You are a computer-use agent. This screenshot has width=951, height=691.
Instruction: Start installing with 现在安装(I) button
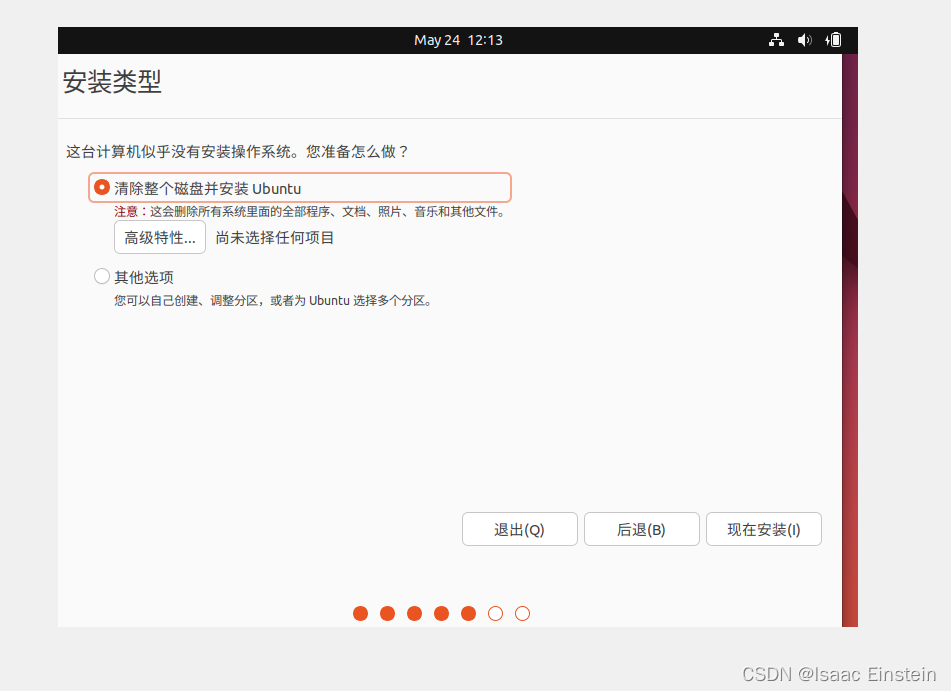pyautogui.click(x=764, y=529)
